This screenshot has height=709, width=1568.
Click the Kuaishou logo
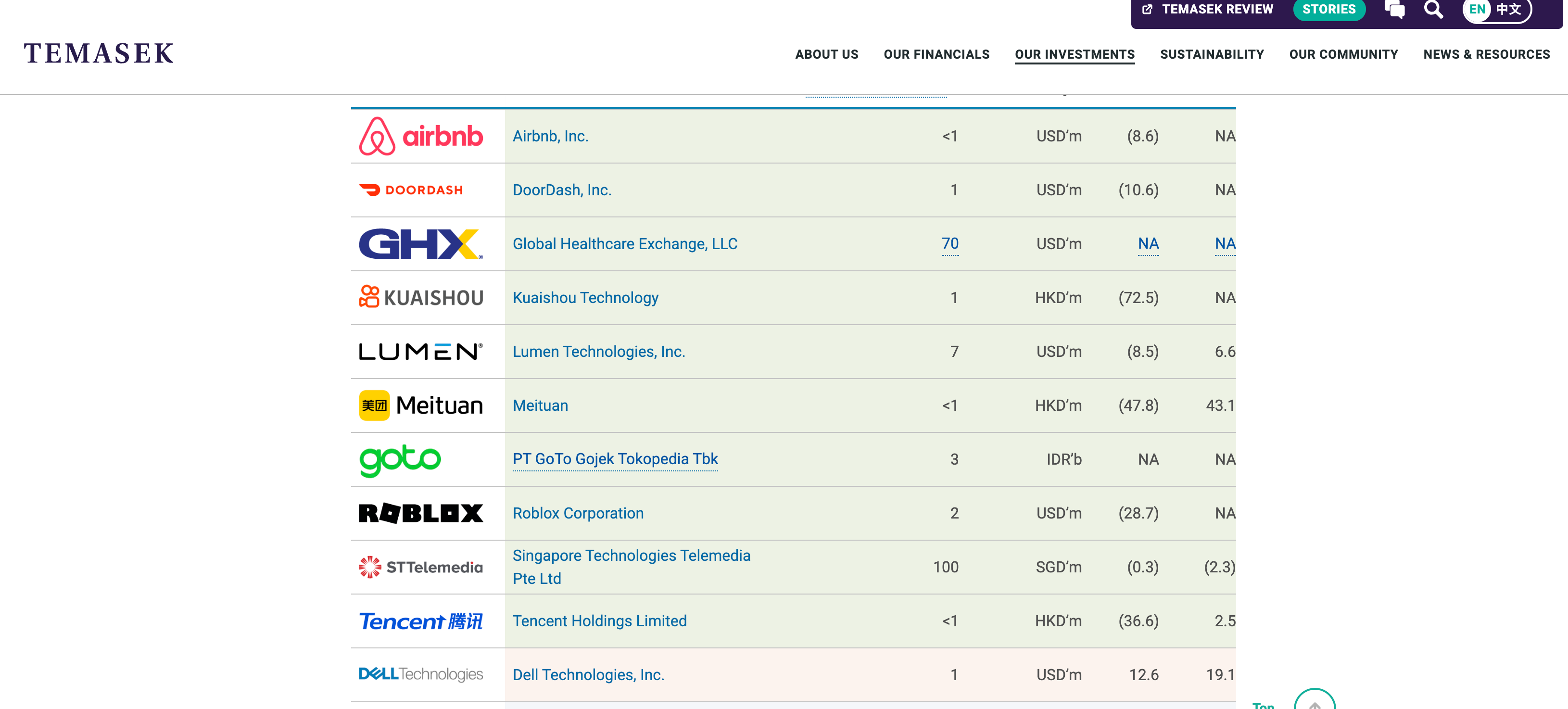tap(420, 298)
